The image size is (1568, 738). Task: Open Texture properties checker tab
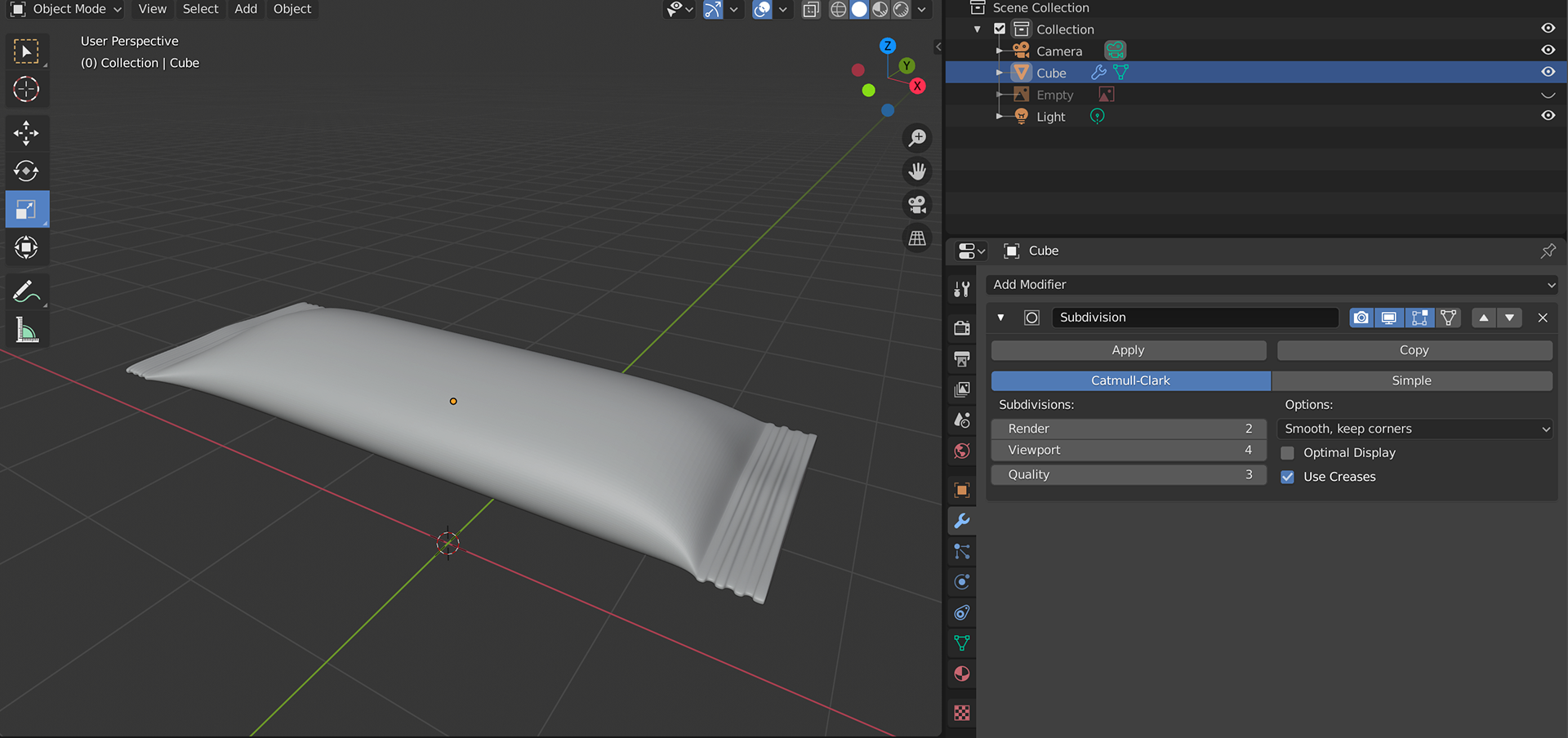click(x=962, y=713)
